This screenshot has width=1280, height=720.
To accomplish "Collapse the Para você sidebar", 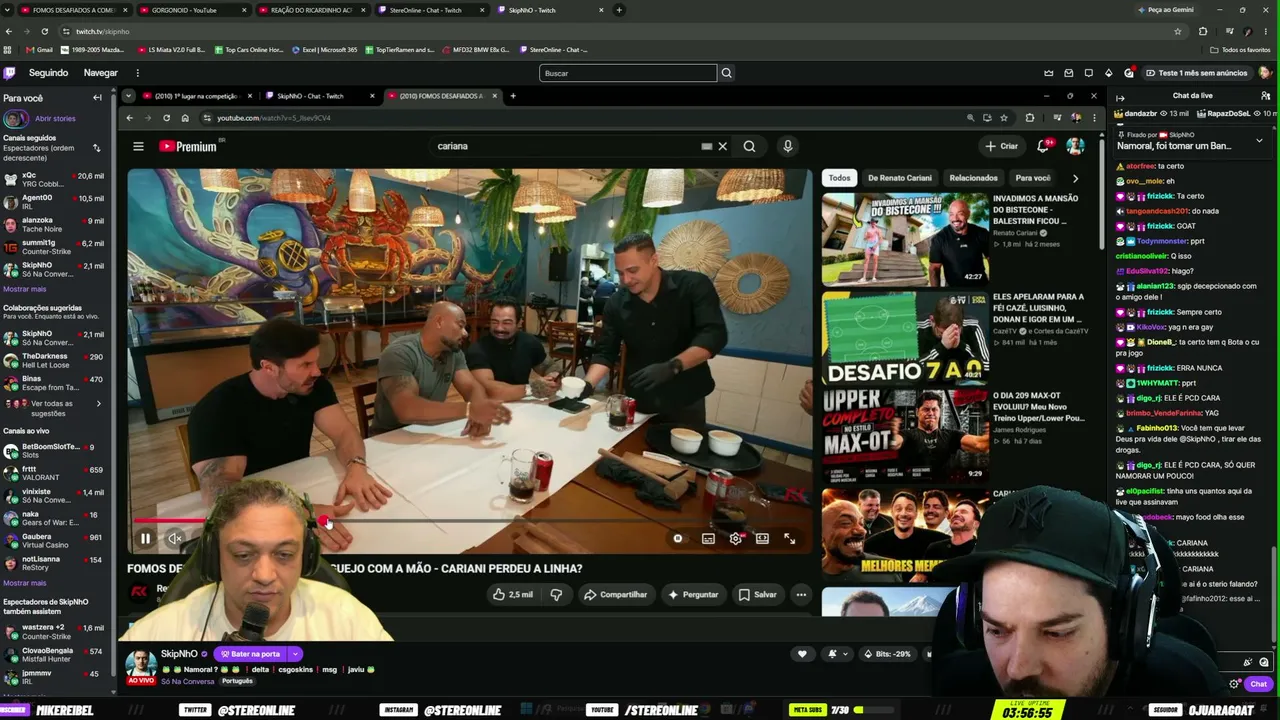I will coord(97,98).
